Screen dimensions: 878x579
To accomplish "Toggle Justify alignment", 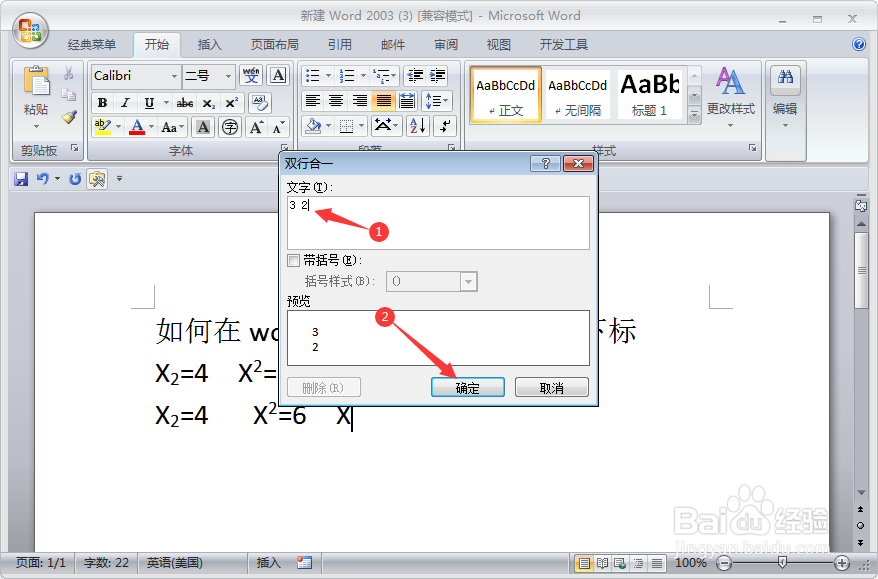I will coord(384,101).
